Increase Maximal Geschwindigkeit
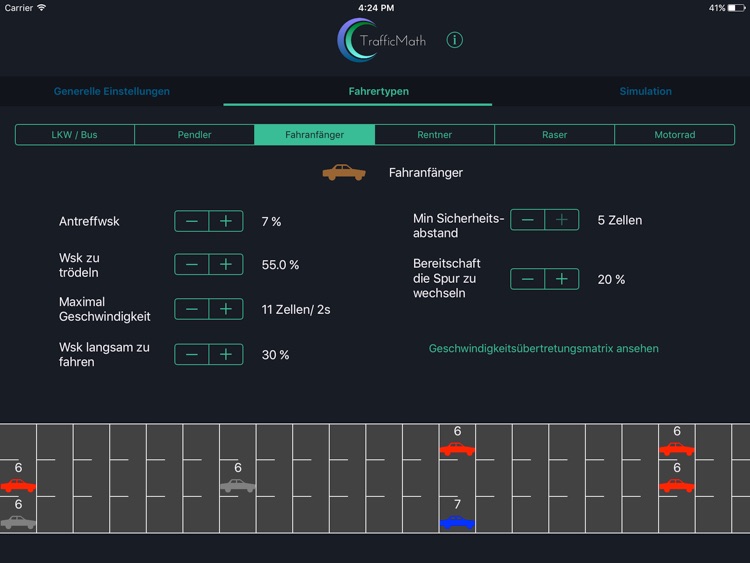The width and height of the screenshot is (750, 563). pyautogui.click(x=226, y=309)
